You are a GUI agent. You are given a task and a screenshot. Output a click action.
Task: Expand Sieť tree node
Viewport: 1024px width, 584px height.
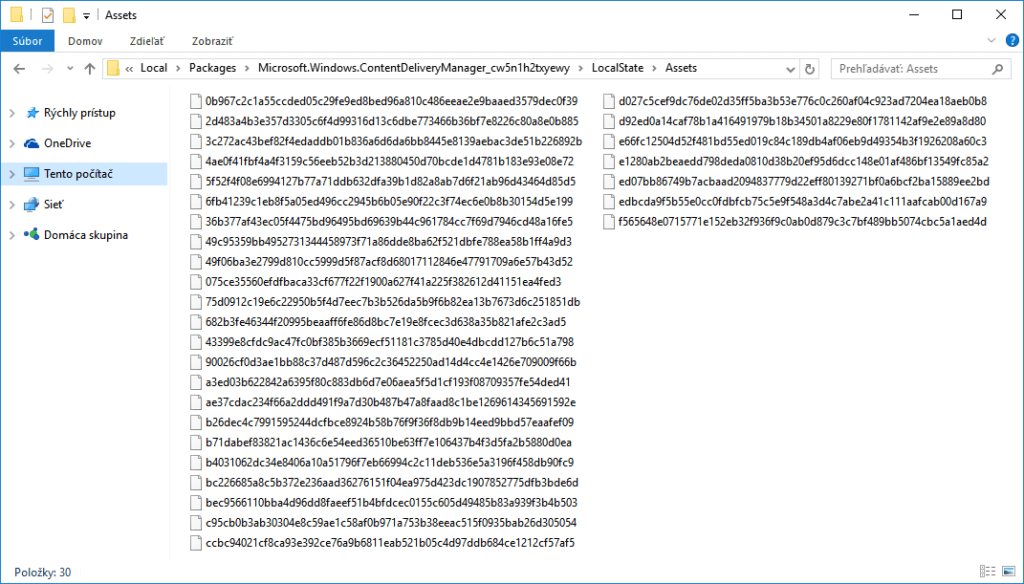12,205
